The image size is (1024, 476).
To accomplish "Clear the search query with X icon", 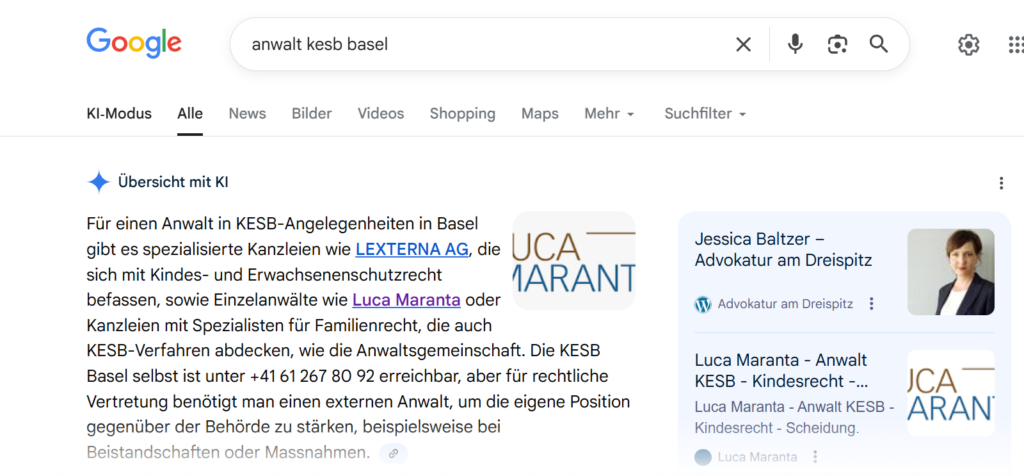I will pos(743,44).
